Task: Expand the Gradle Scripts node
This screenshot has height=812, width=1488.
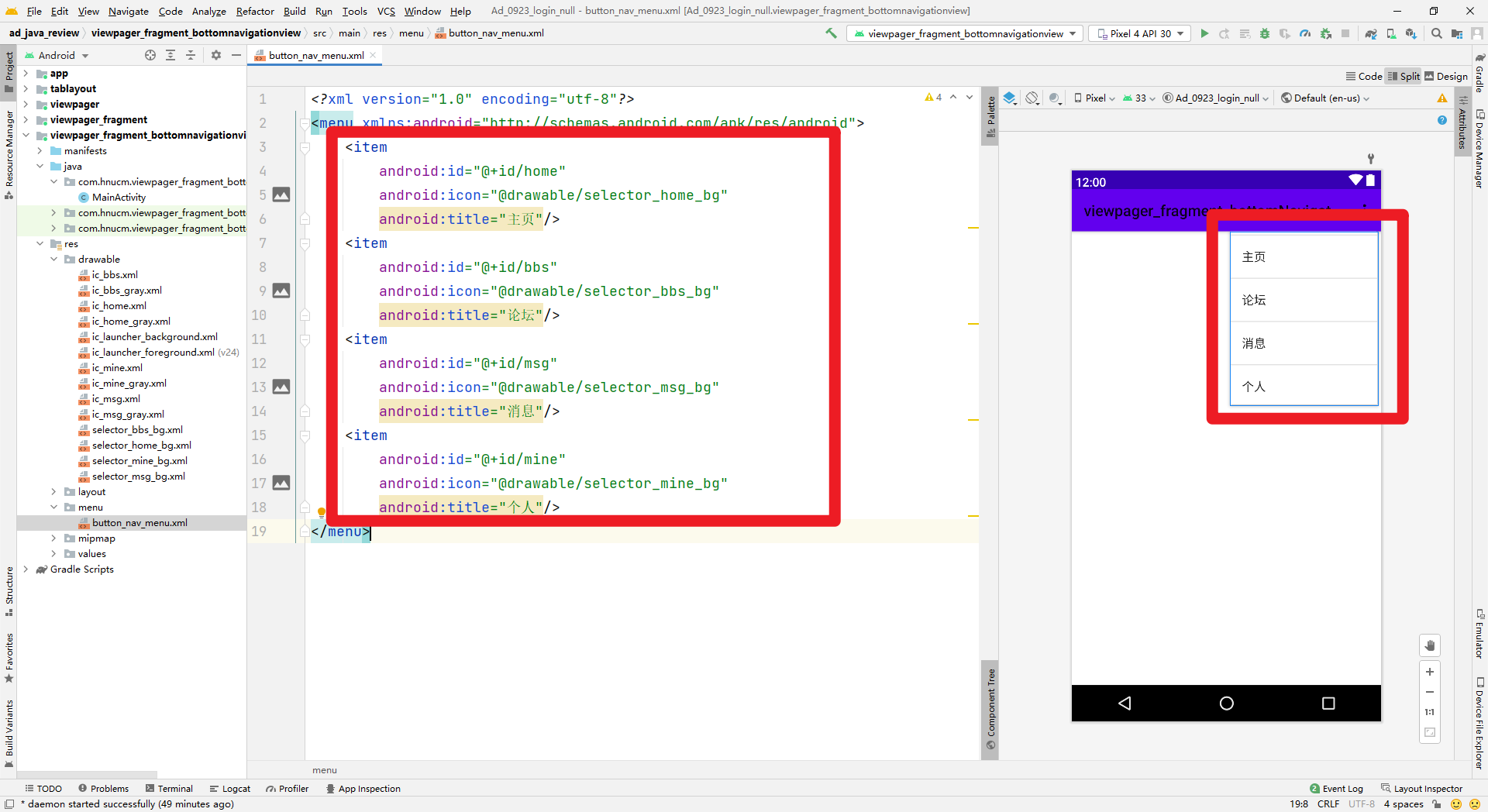Action: 26,569
